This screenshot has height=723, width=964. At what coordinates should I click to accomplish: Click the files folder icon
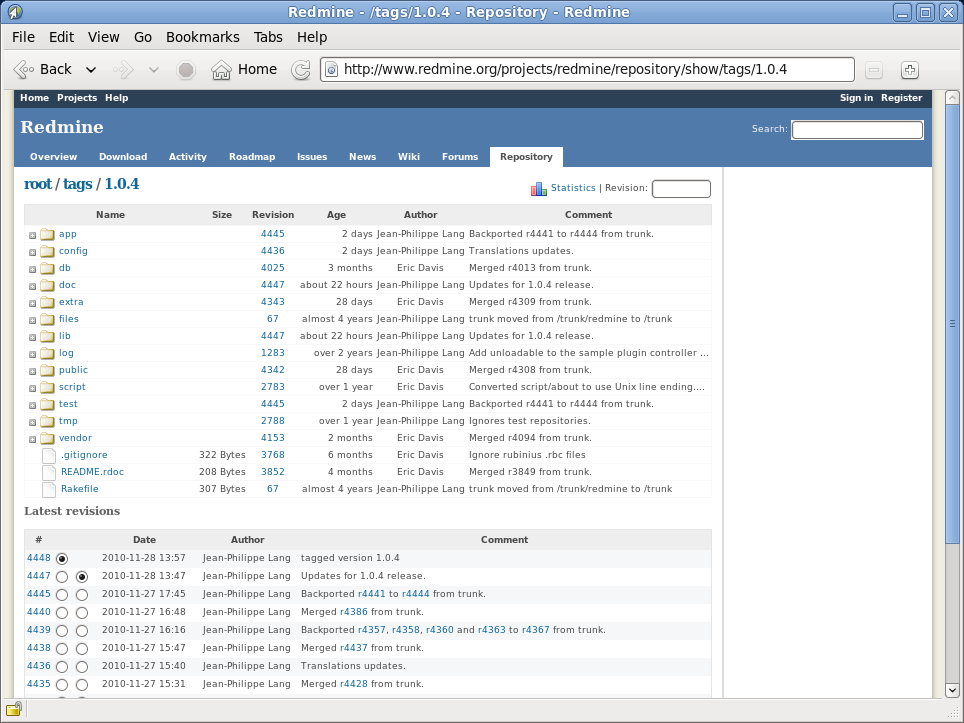pyautogui.click(x=47, y=319)
